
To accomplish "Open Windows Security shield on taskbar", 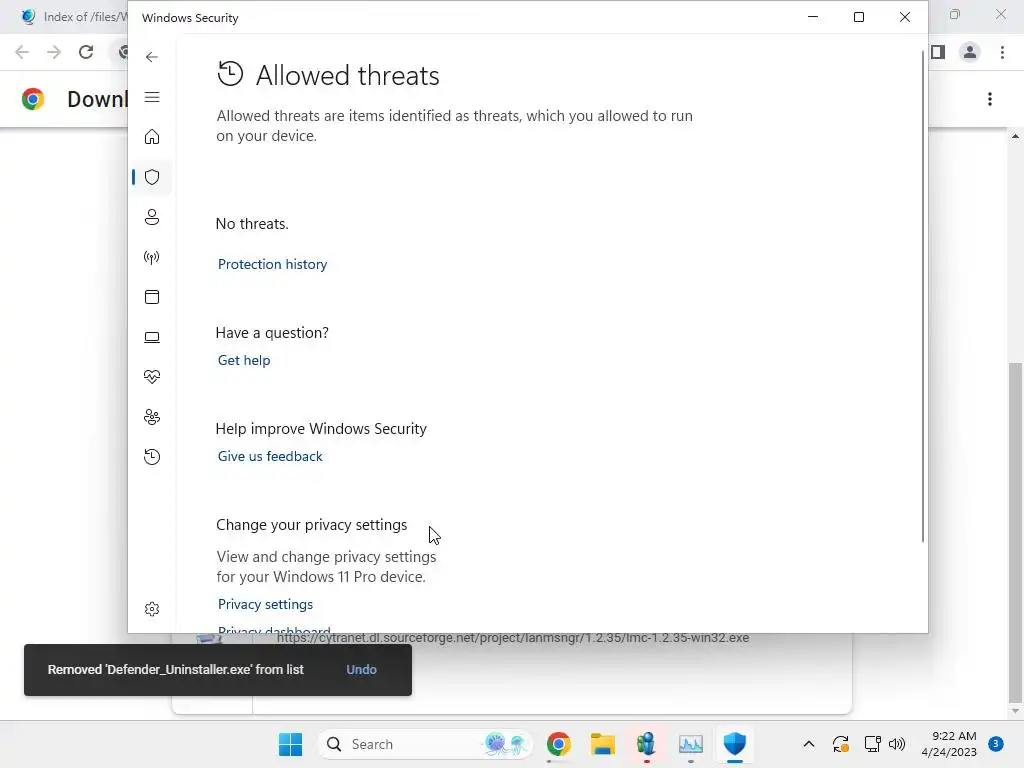I will click(x=735, y=744).
